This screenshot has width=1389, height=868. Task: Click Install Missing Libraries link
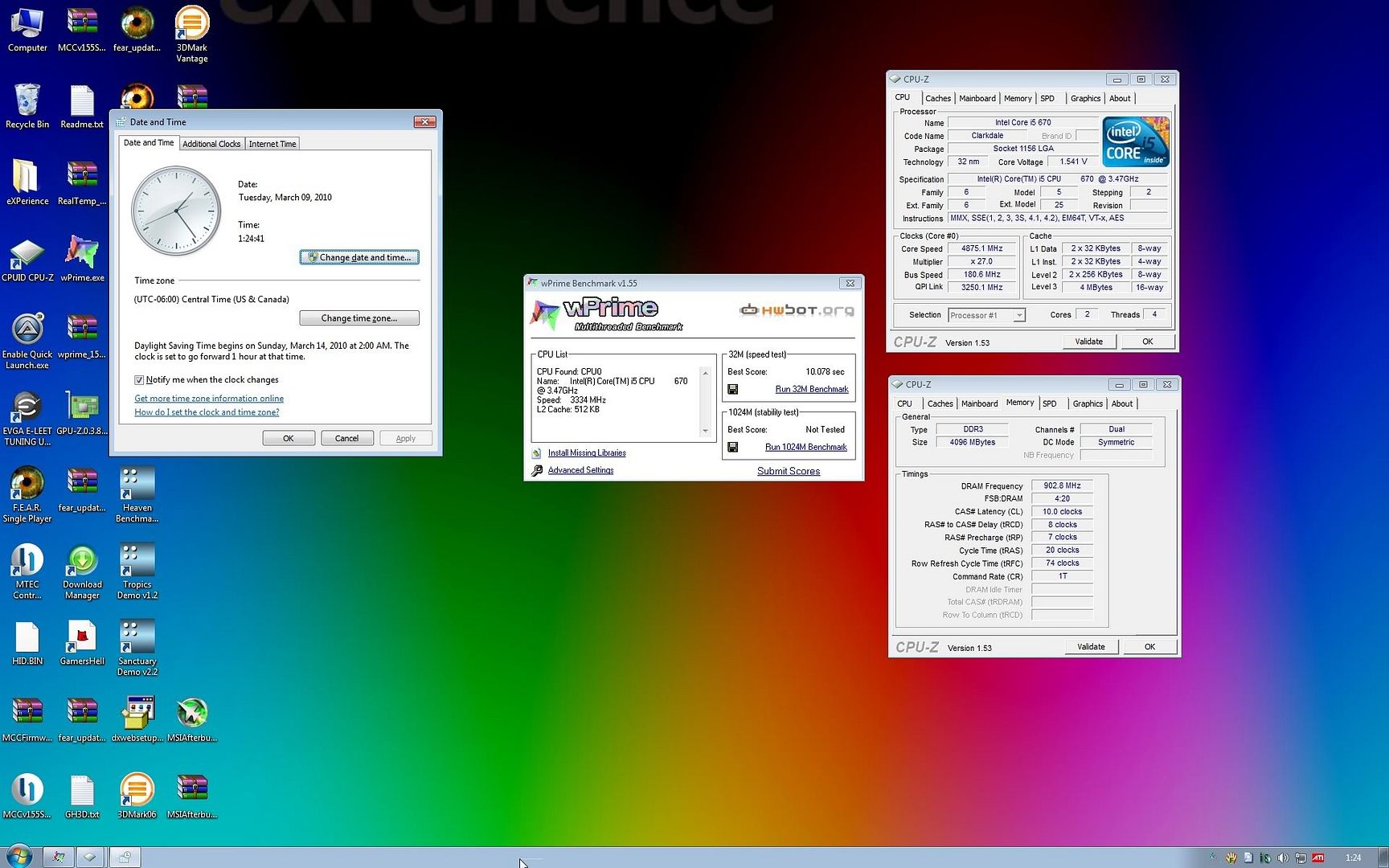[x=587, y=453]
